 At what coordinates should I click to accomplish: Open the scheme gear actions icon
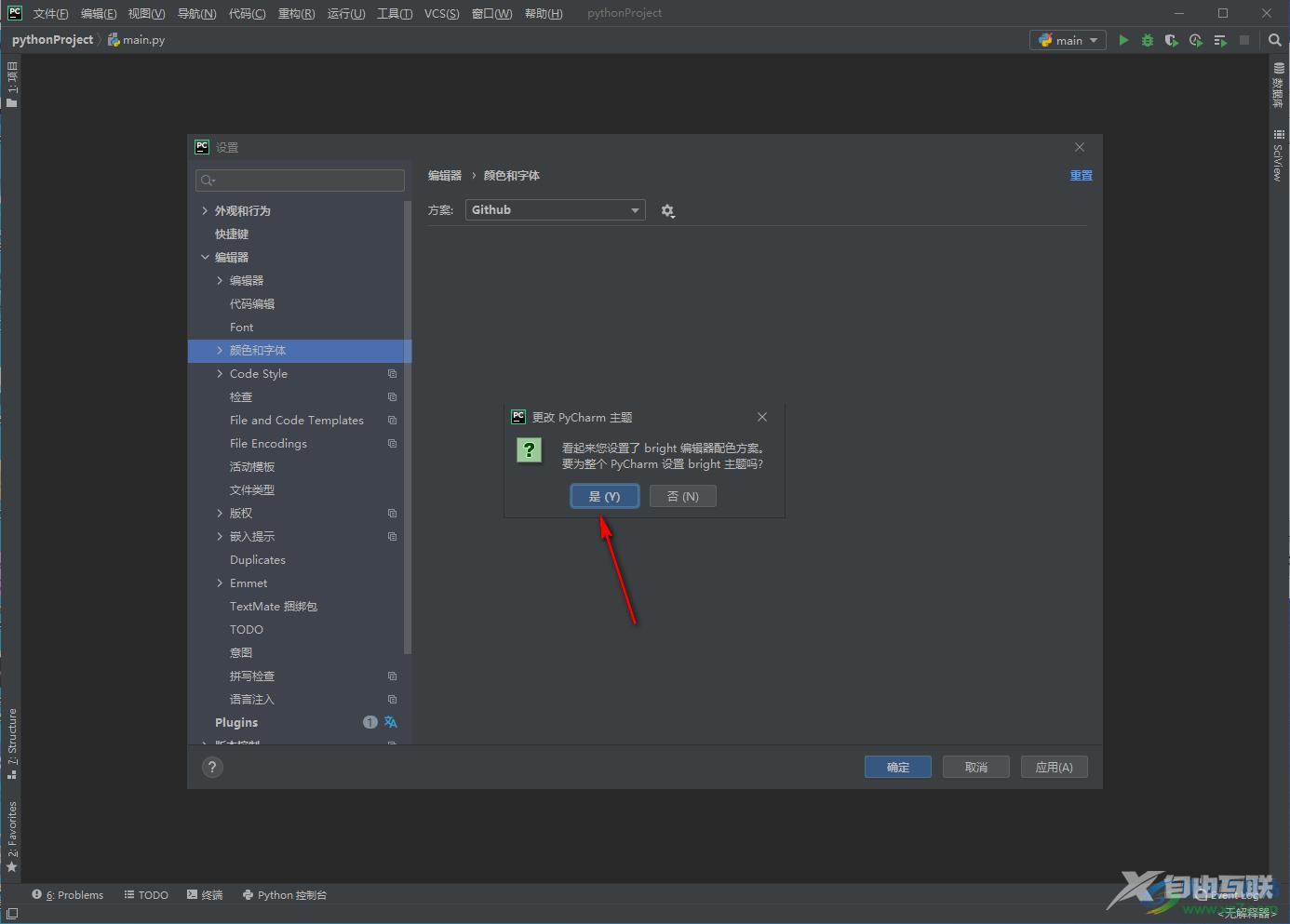pos(667,211)
